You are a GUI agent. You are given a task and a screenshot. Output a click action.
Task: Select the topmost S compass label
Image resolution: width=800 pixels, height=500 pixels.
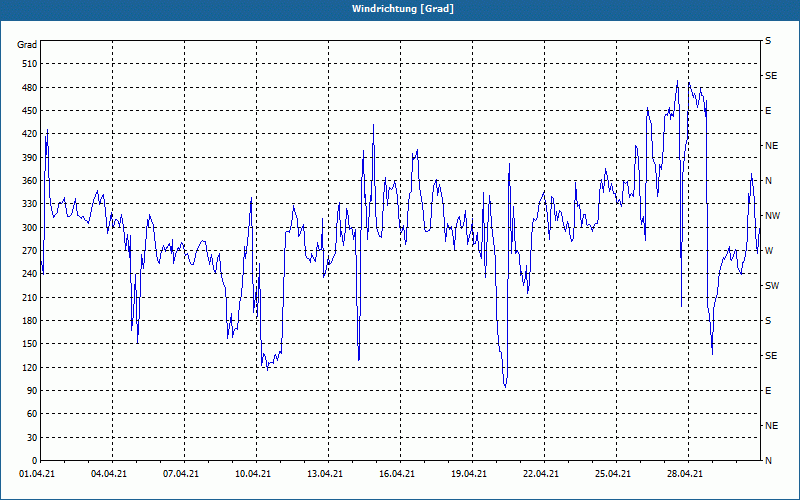click(x=768, y=41)
